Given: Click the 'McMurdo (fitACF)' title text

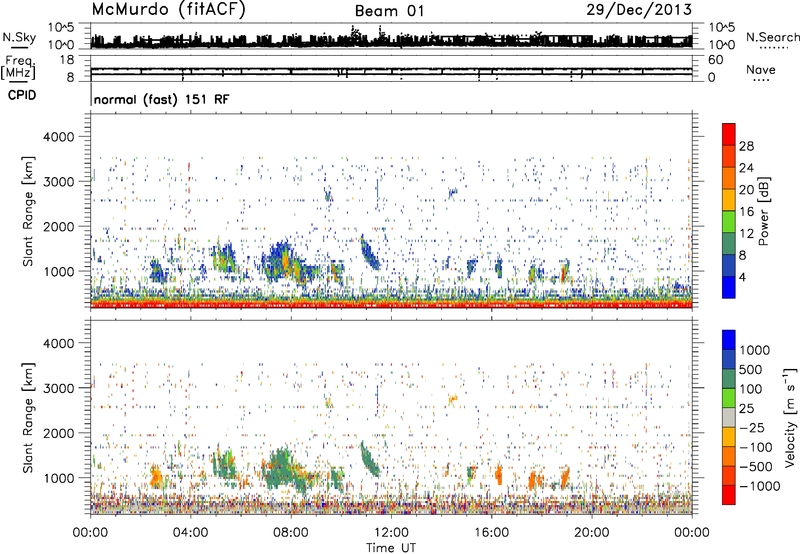Looking at the screenshot, I should [x=168, y=10].
